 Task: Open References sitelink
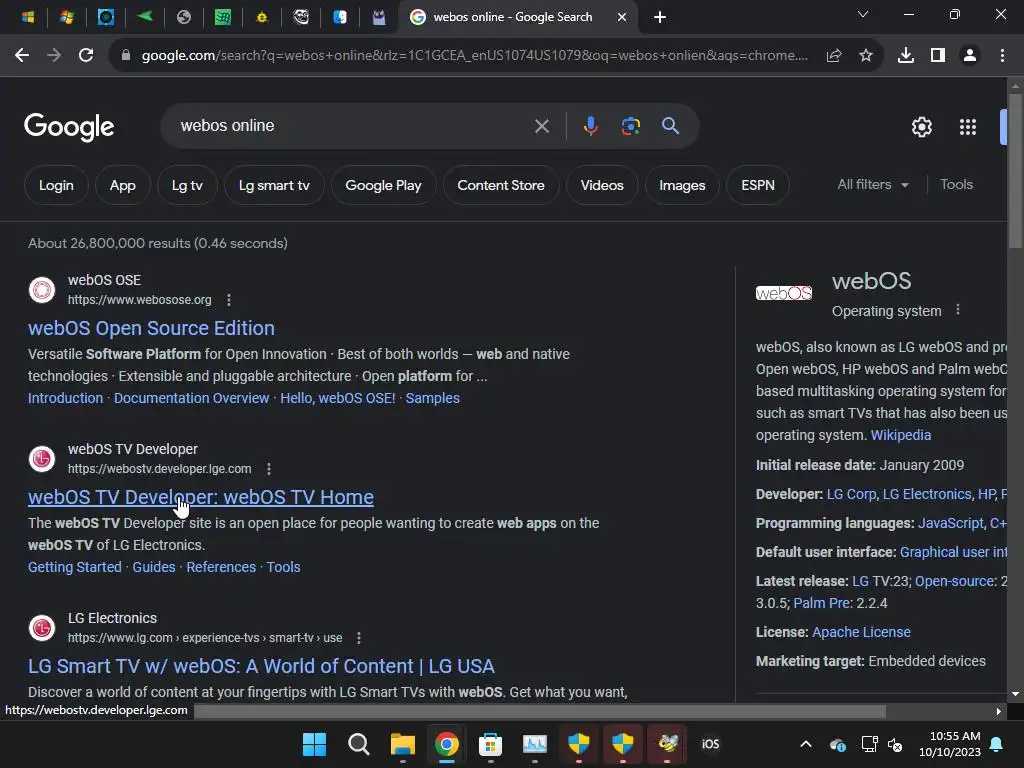(221, 567)
